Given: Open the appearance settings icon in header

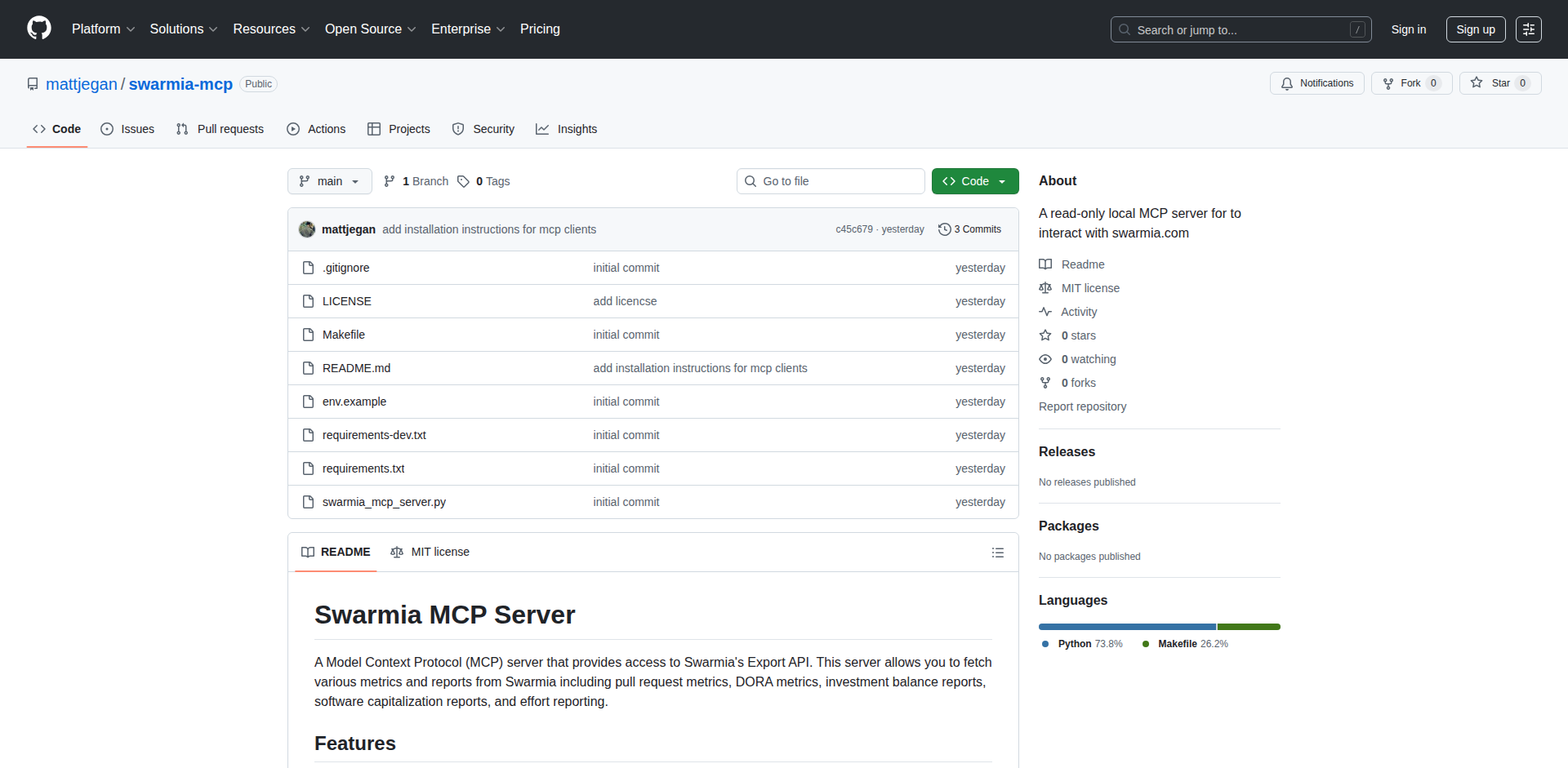Looking at the screenshot, I should (x=1529, y=29).
